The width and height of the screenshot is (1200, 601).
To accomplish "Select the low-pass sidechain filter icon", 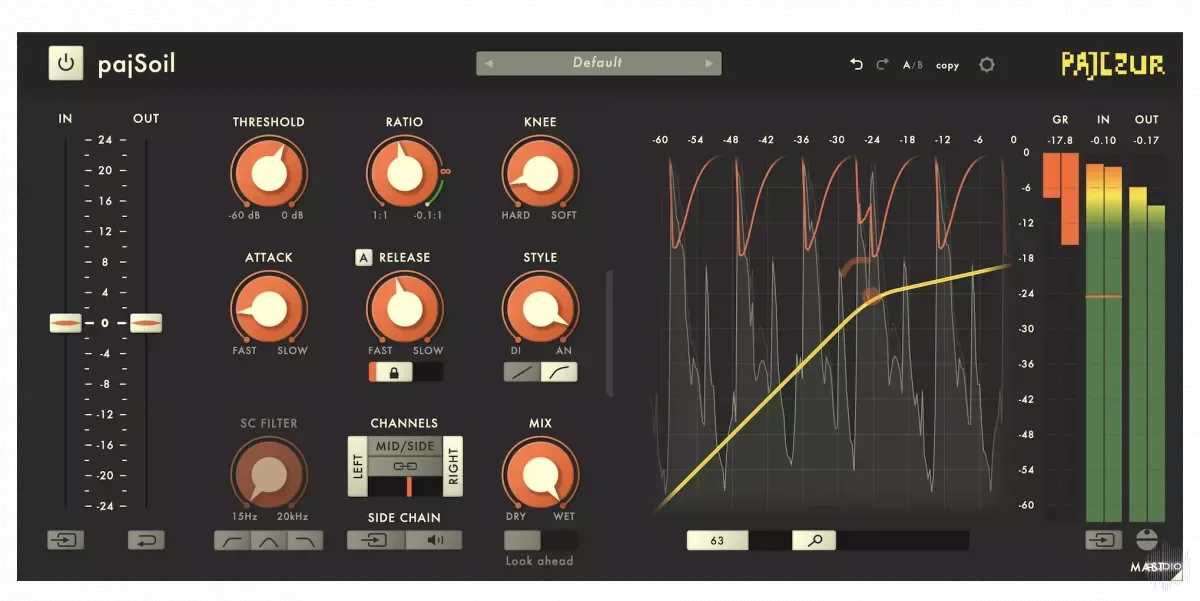I will (305, 541).
